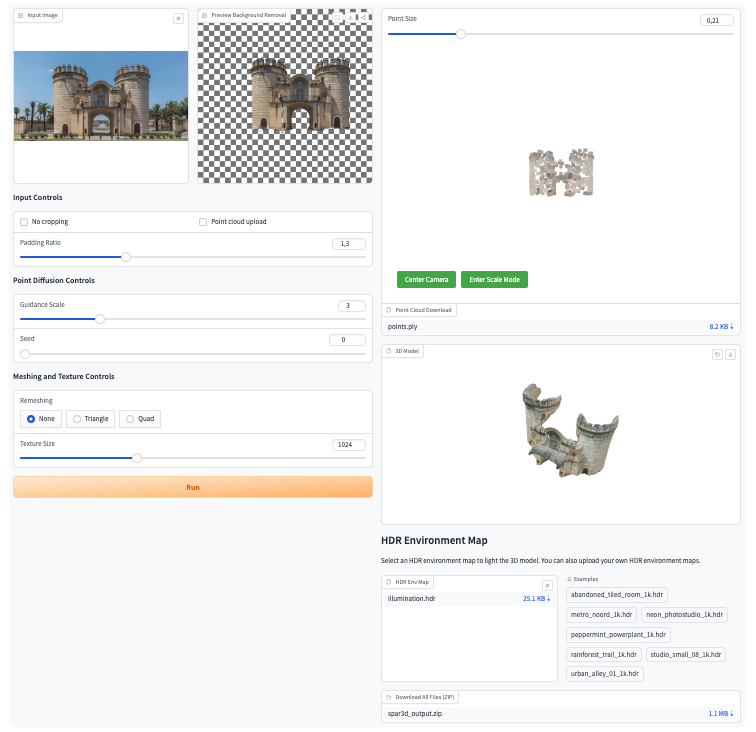The image size is (756, 732).
Task: Toggle the Point cloud upload checkbox
Action: (203, 221)
